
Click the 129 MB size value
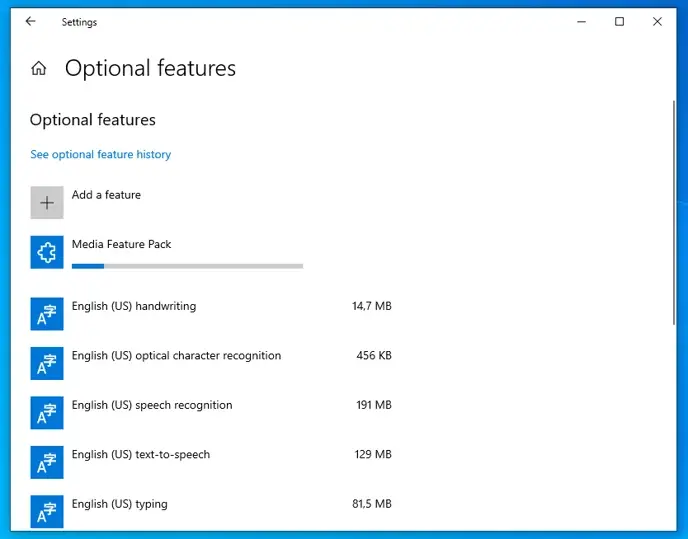tap(373, 455)
